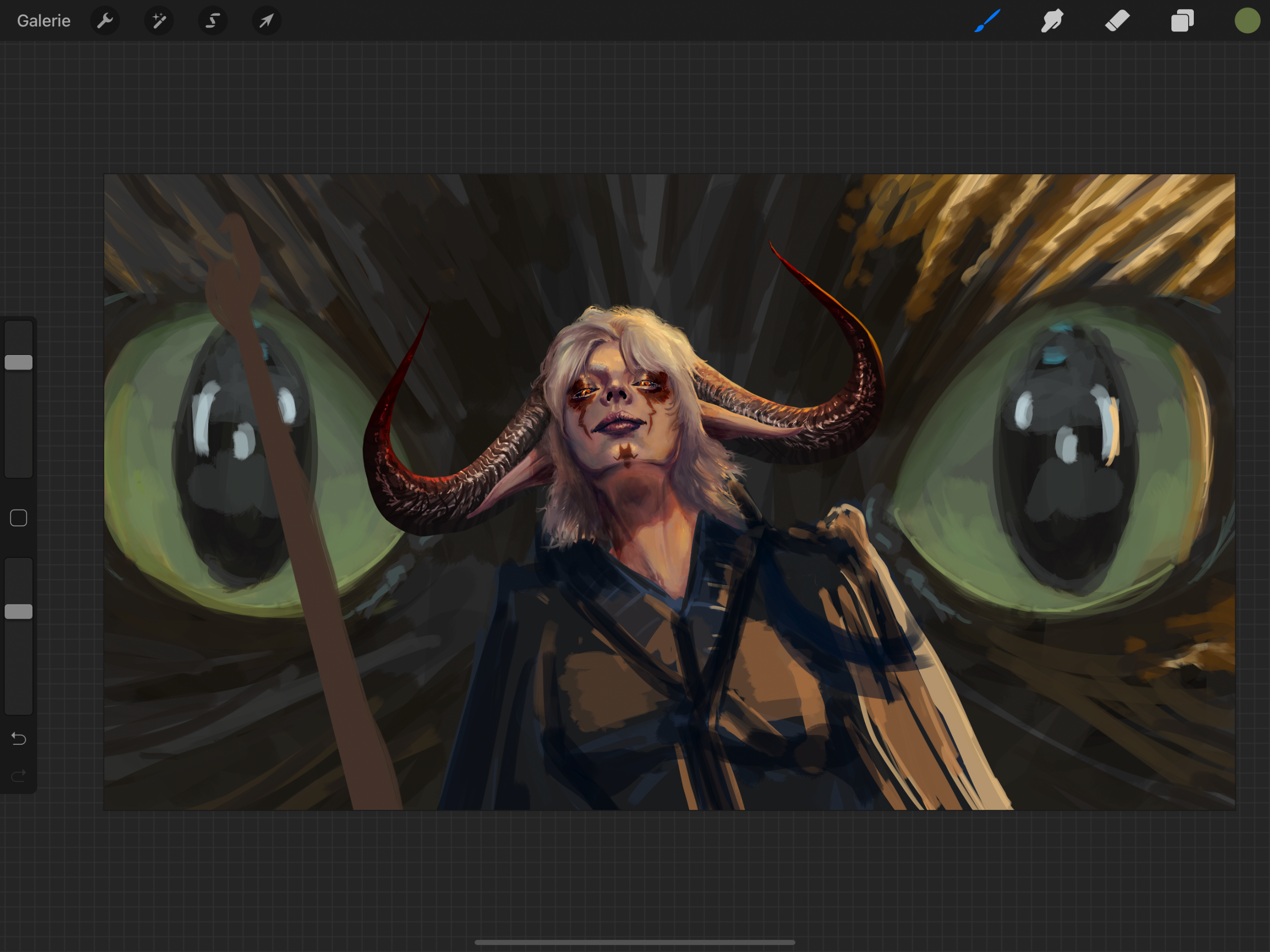Select the Brush paint tool
1270x952 pixels.
click(x=988, y=21)
